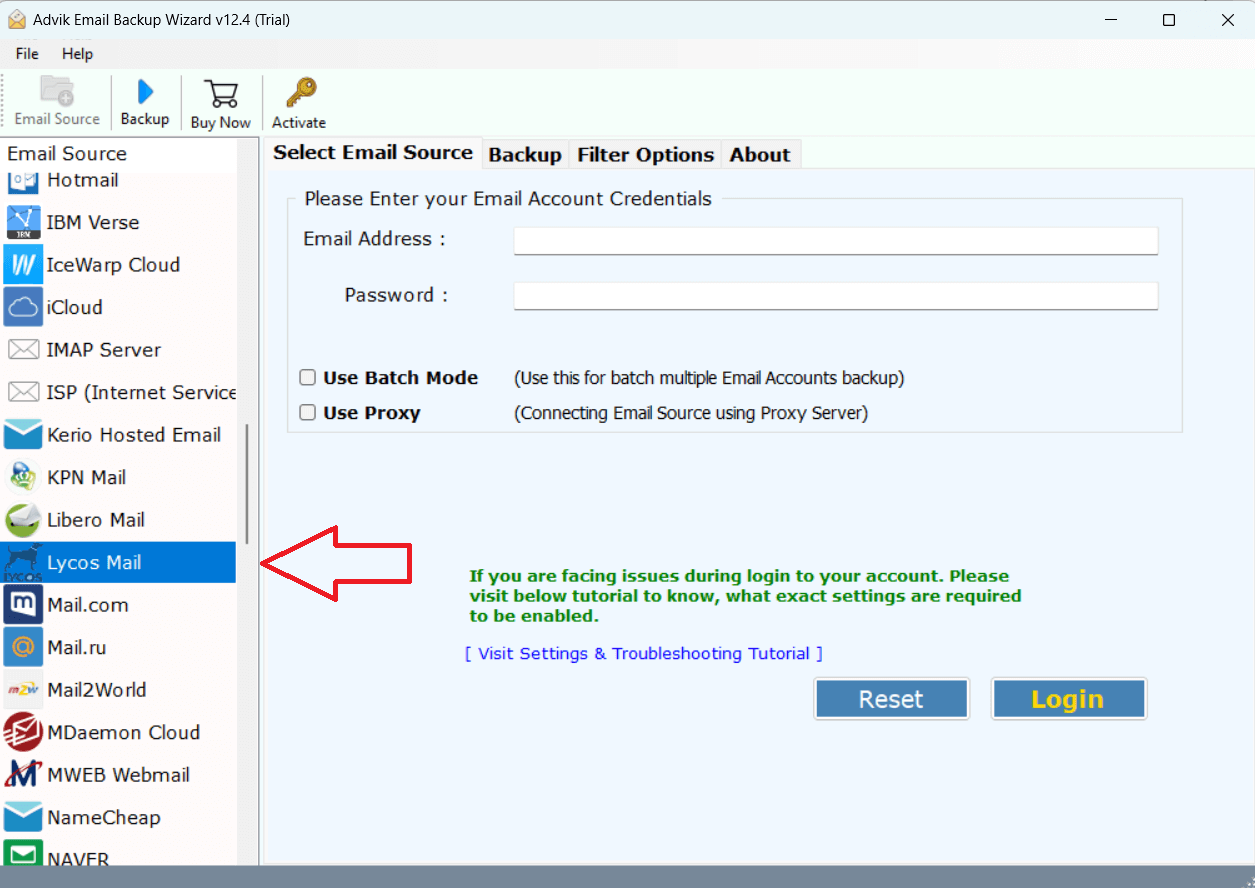Click the Lycos Mail dog icon
Viewport: 1255px width, 888px height.
pyautogui.click(x=23, y=562)
